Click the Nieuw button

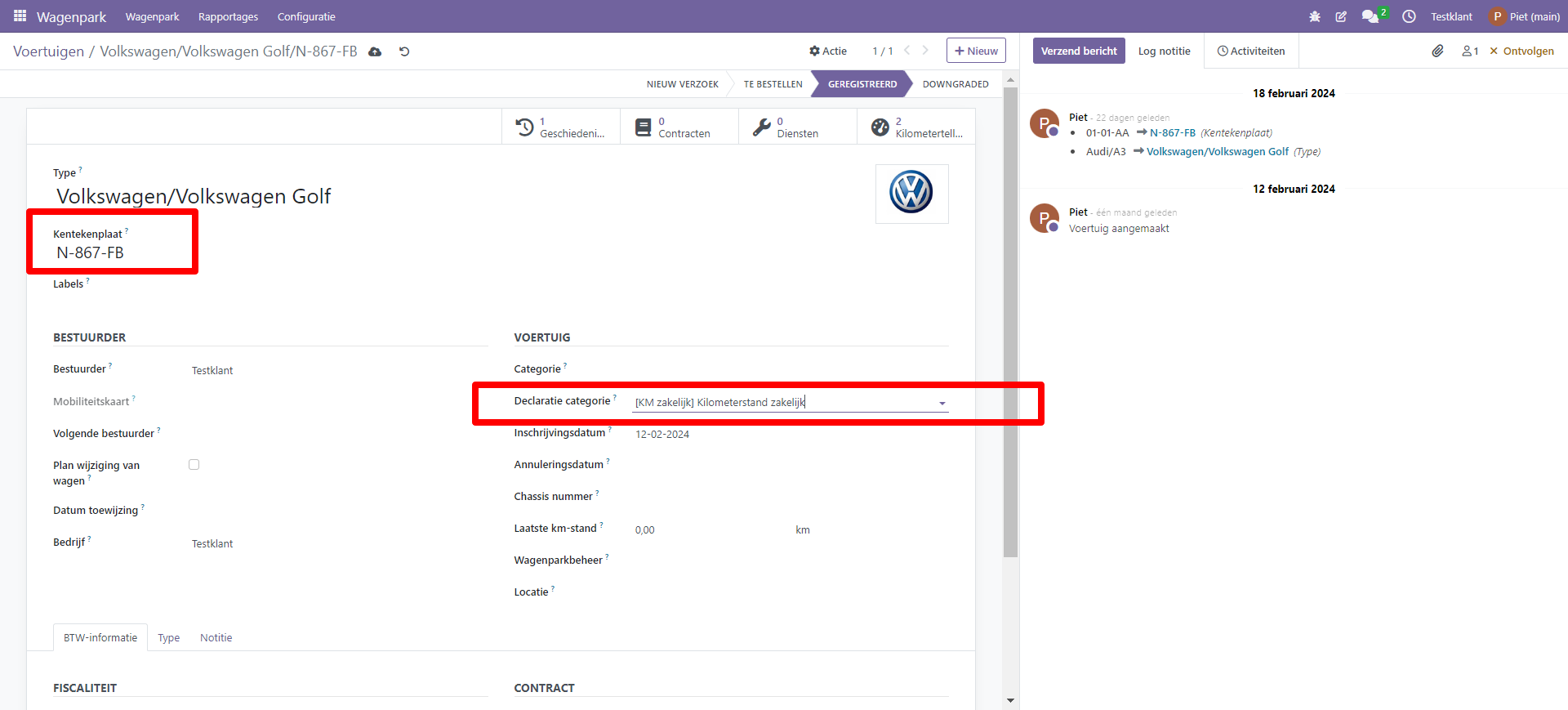976,51
